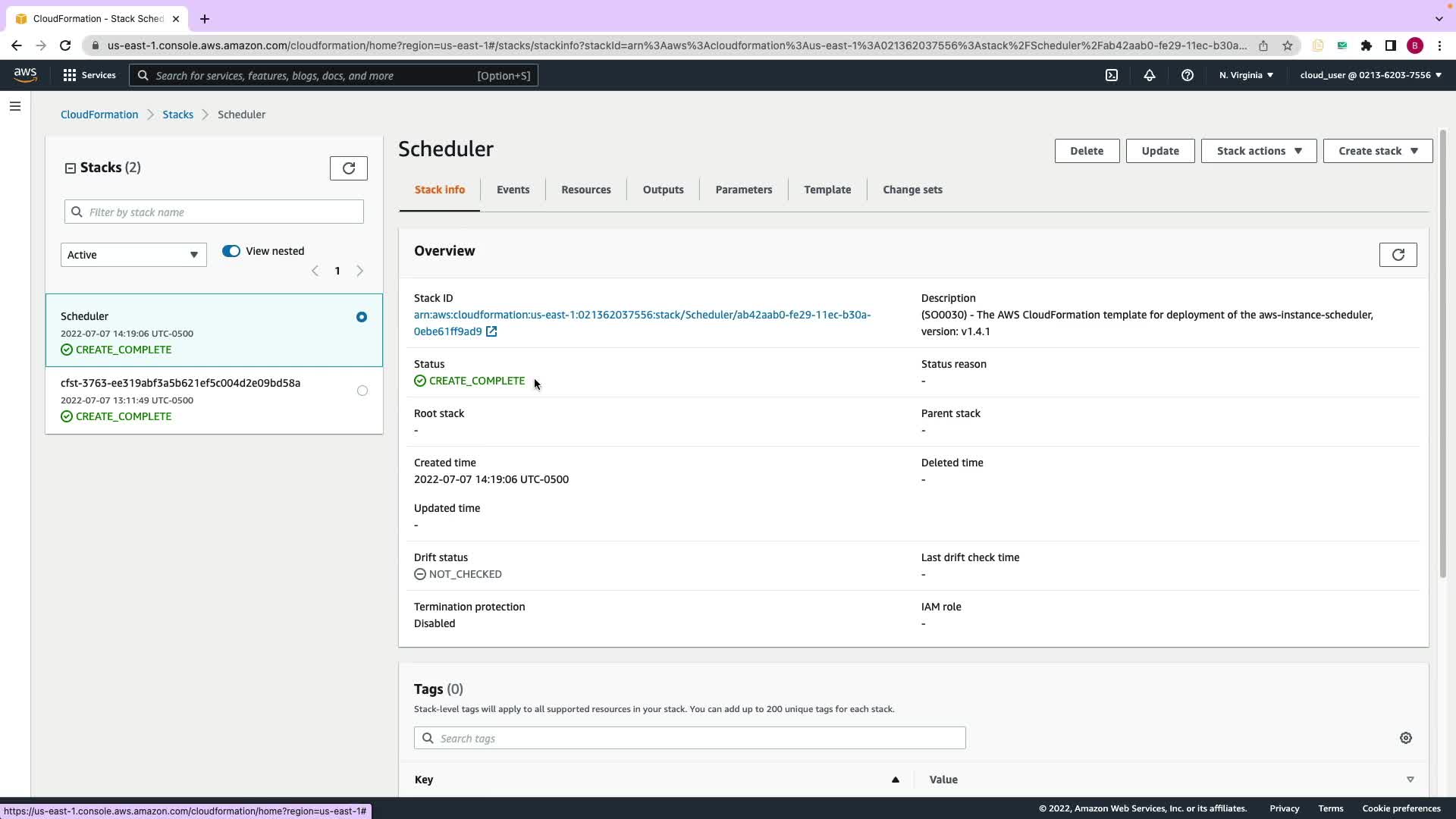Click the page vertical scrollbar
Viewport: 1456px width, 819px height.
[1442, 353]
